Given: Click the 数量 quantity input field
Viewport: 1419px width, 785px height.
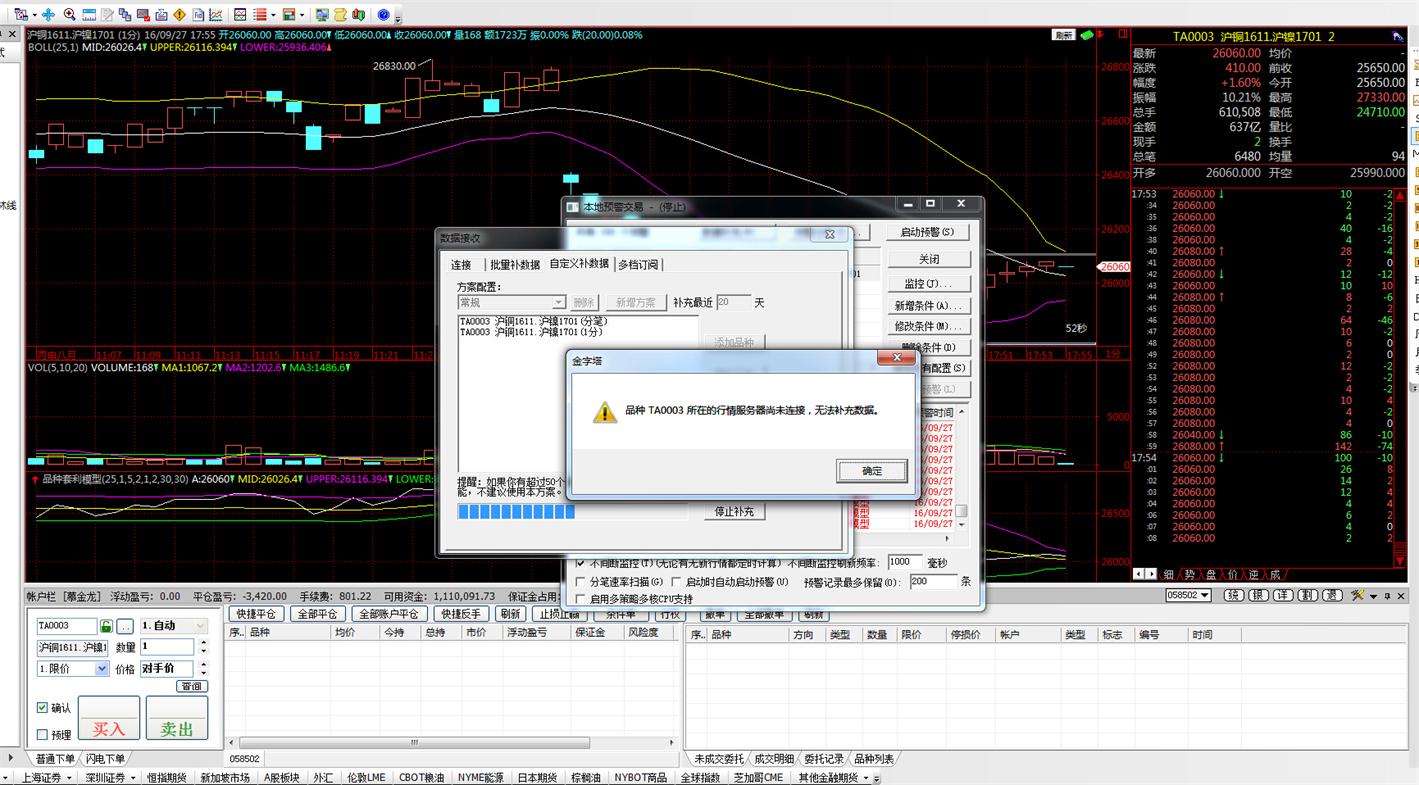Looking at the screenshot, I should (x=167, y=647).
